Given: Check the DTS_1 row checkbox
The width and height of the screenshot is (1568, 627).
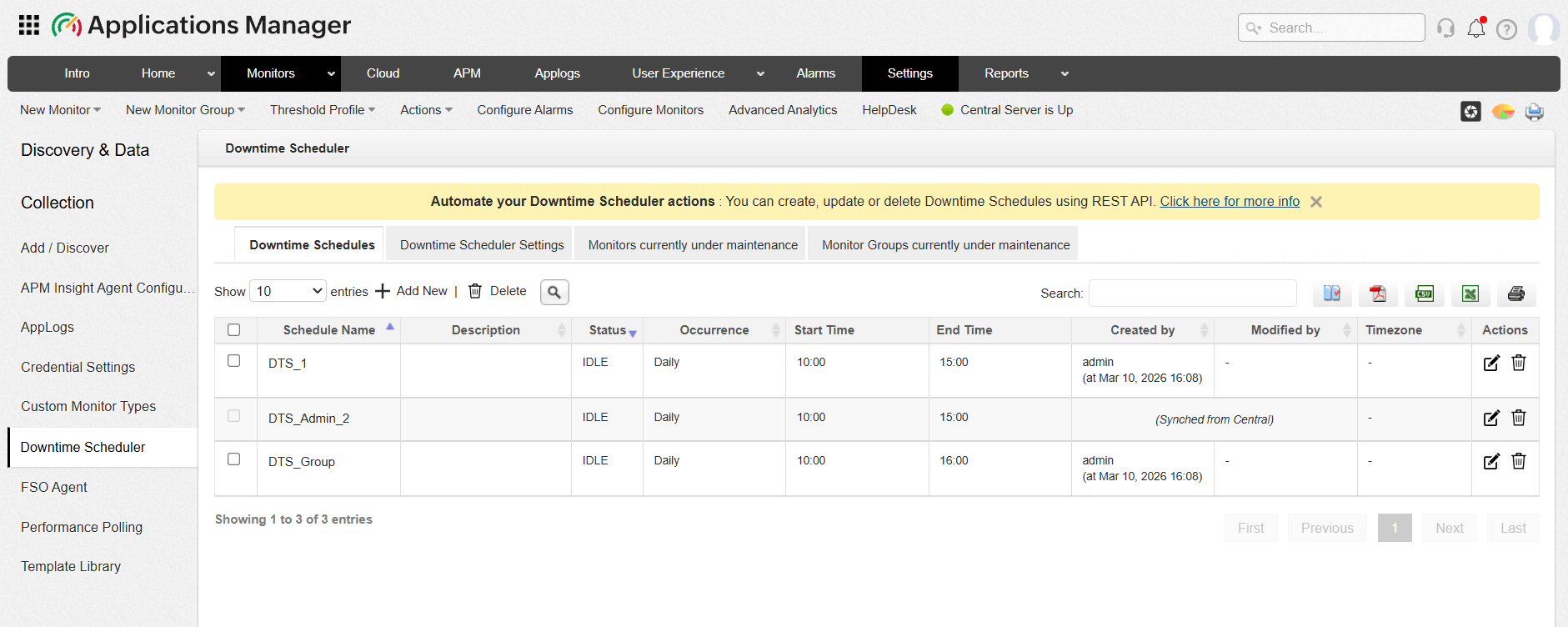Looking at the screenshot, I should [x=234, y=361].
